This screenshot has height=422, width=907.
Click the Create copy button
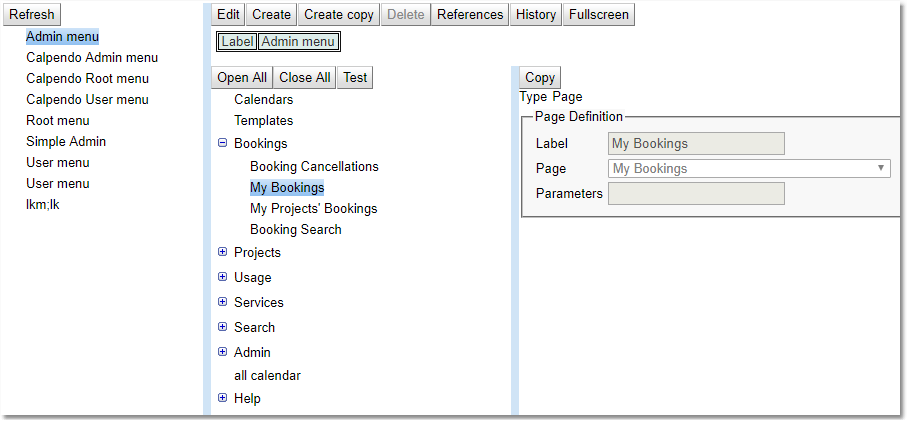pos(338,14)
